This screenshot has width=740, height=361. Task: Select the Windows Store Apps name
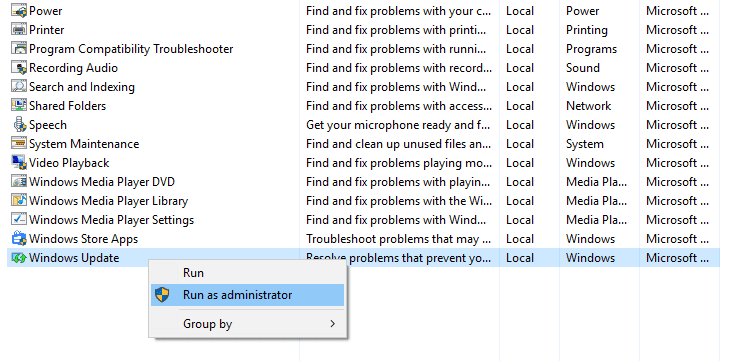[x=84, y=239]
